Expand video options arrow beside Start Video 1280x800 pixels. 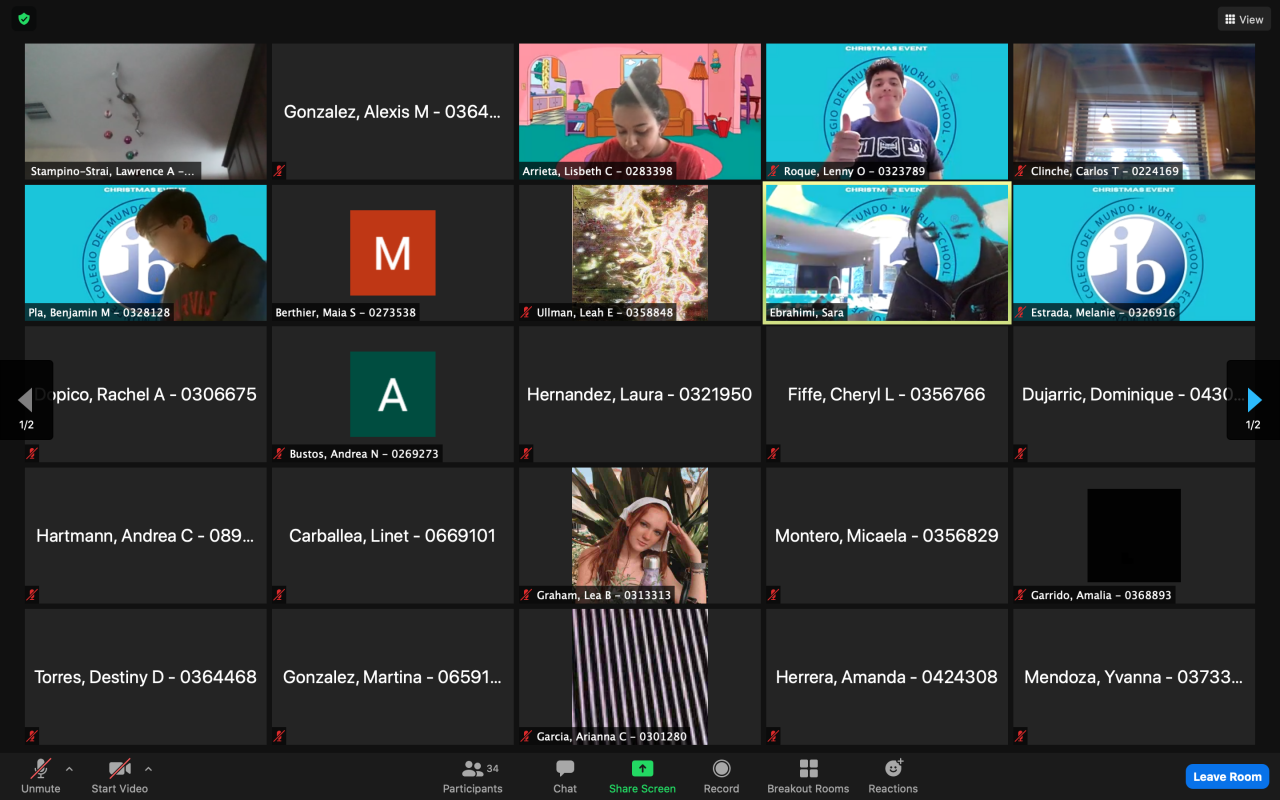(148, 769)
